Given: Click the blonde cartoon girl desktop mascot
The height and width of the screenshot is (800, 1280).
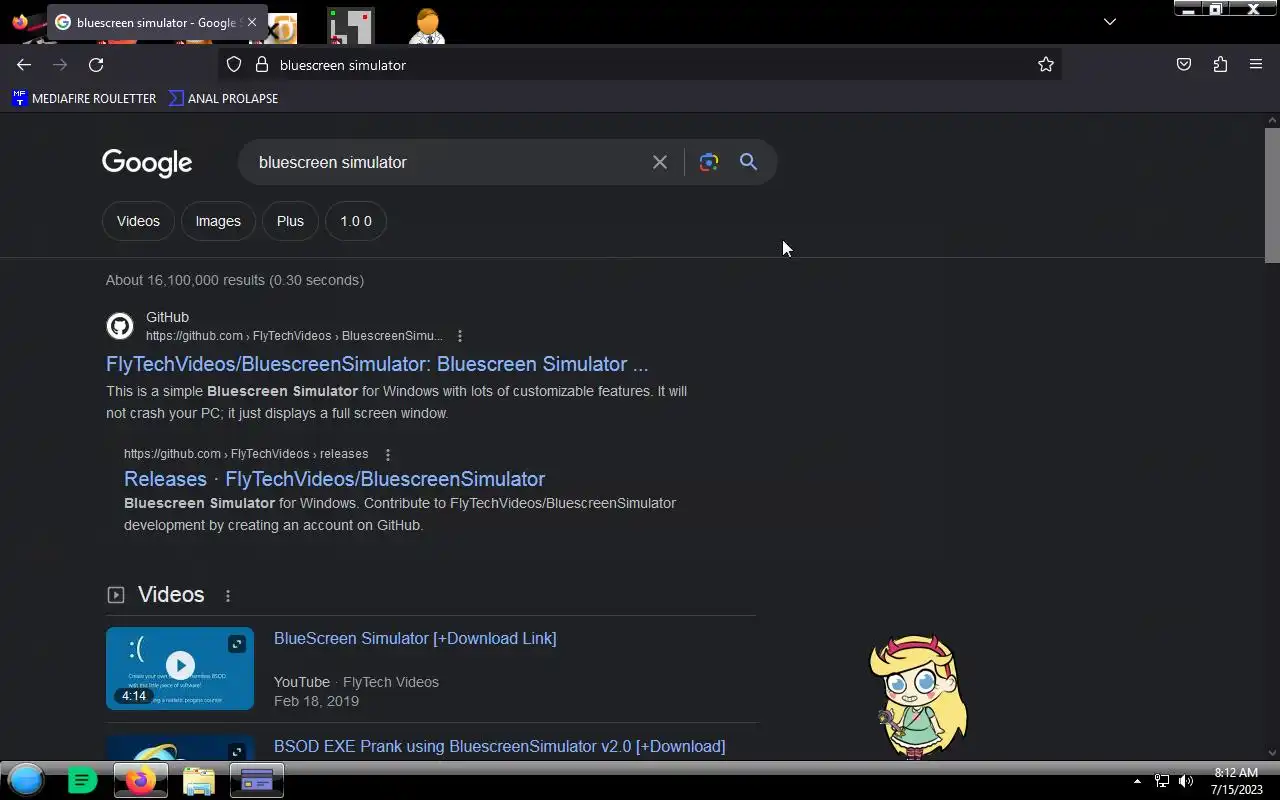Looking at the screenshot, I should click(918, 696).
